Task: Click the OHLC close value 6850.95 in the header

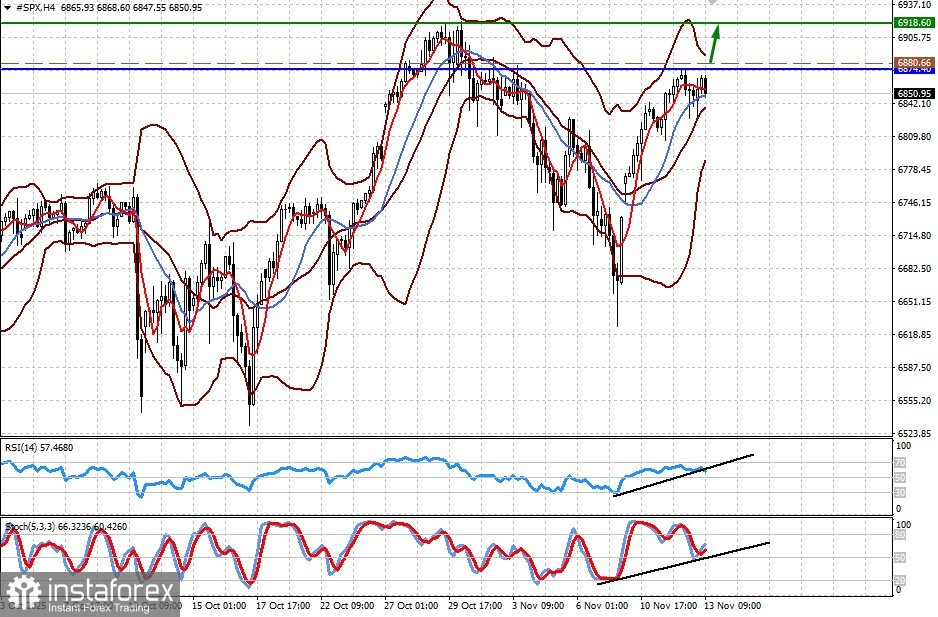Action: coord(185,8)
